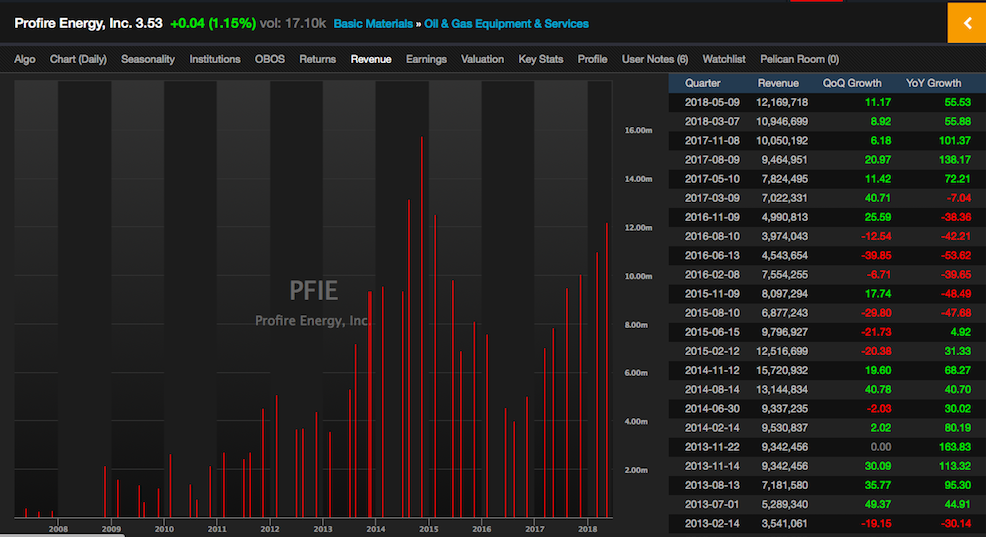Switch to the Earnings tab
This screenshot has width=986, height=537.
426,59
